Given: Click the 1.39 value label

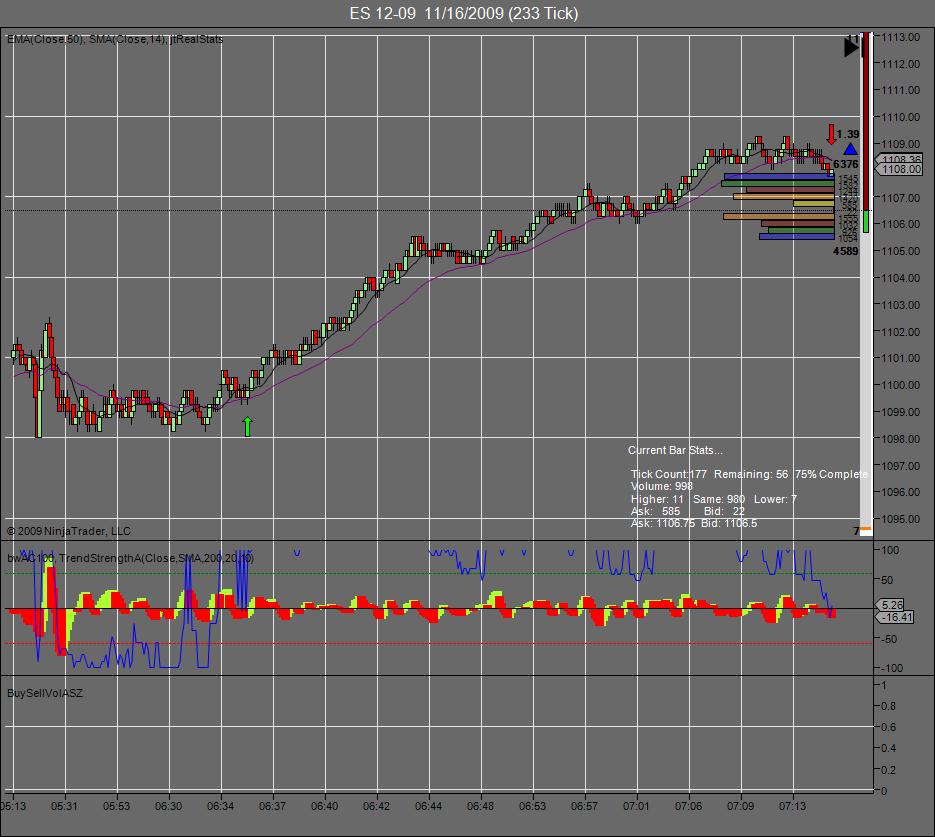Looking at the screenshot, I should [x=847, y=134].
